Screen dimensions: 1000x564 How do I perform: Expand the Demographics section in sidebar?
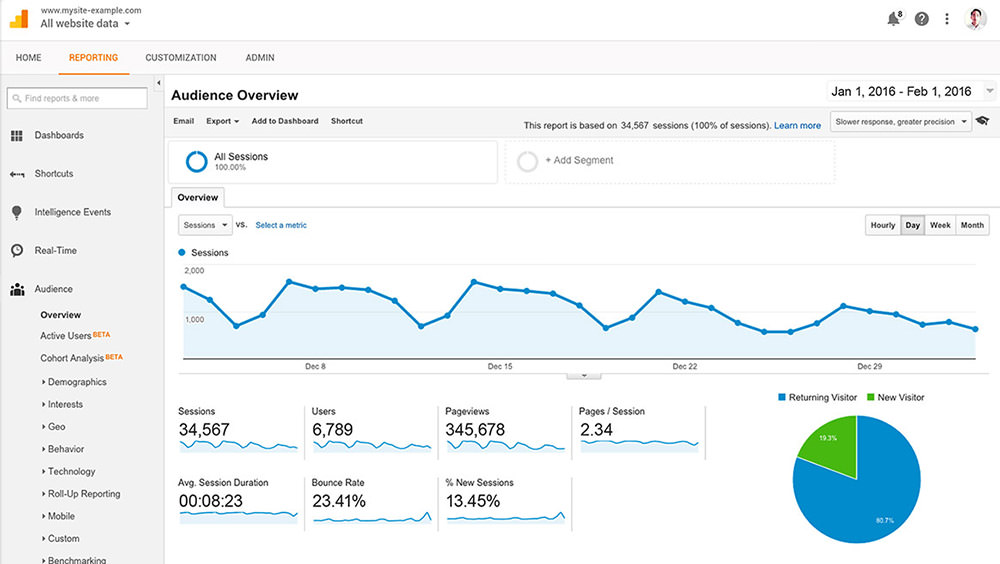coord(76,382)
